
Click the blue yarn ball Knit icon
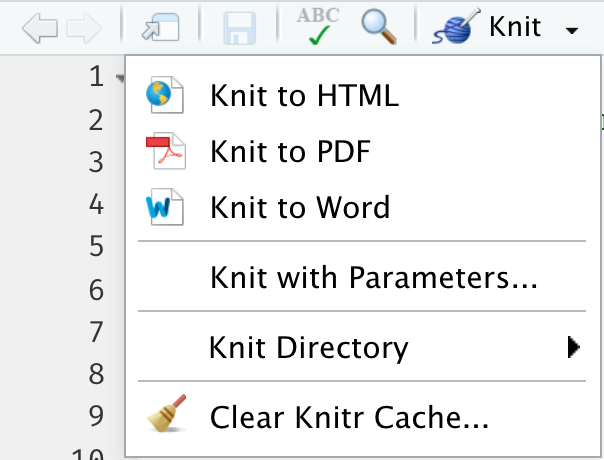point(456,27)
